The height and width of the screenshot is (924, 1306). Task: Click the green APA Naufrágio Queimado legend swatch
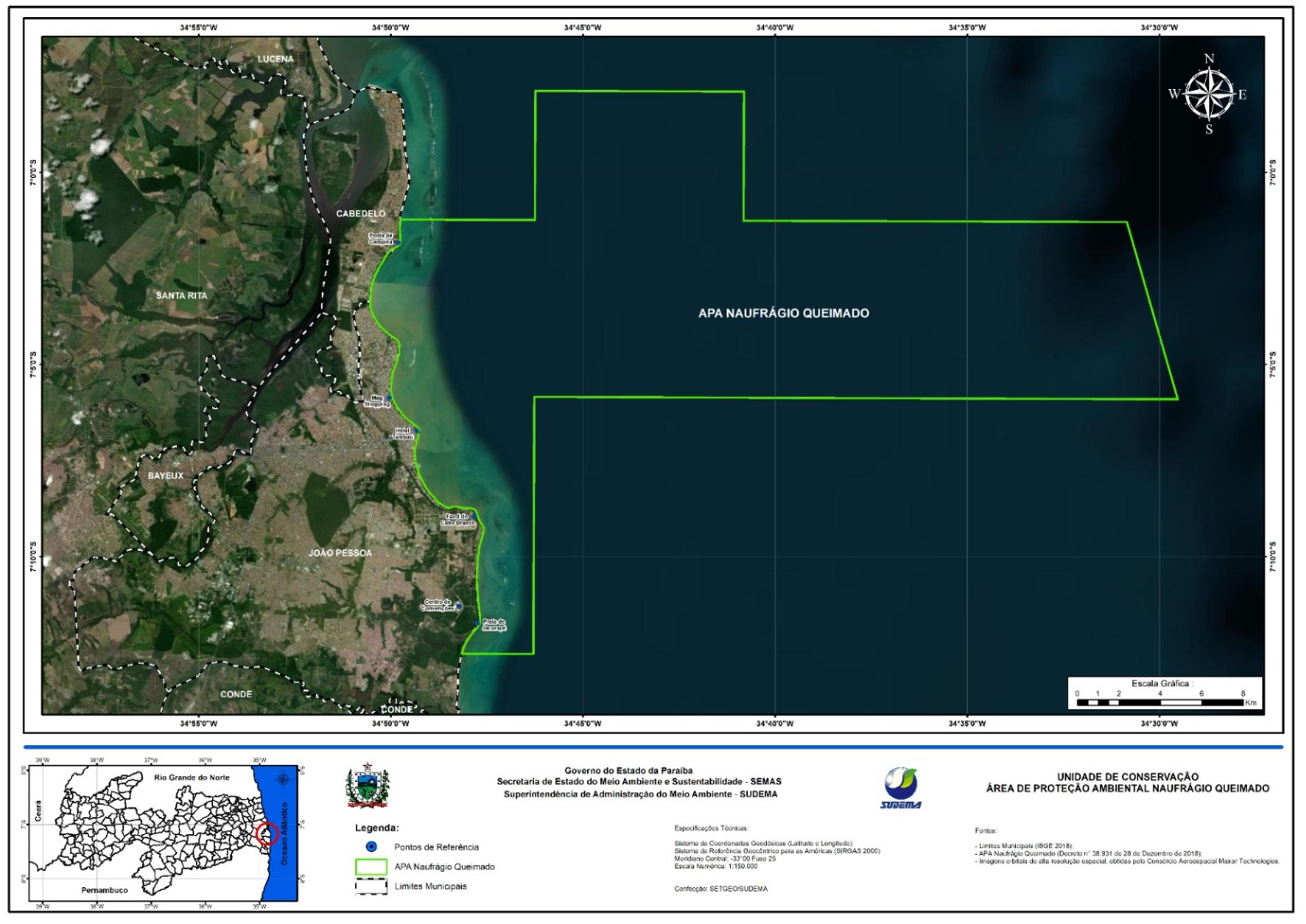point(371,867)
